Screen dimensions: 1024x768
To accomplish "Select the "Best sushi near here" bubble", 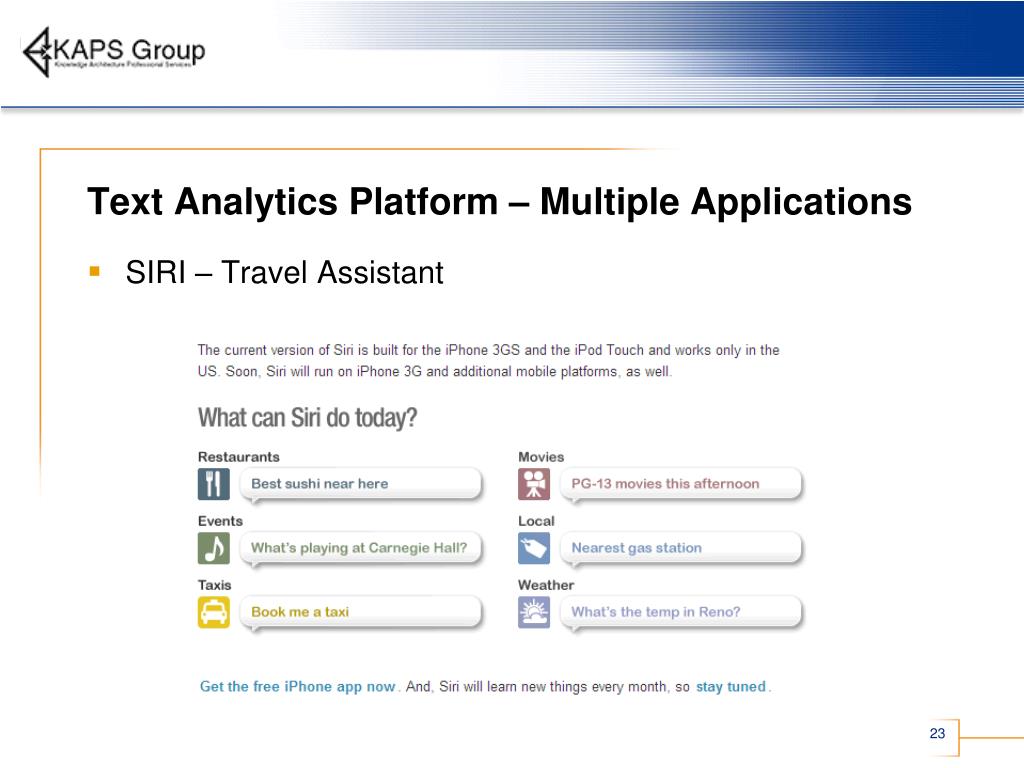I will tap(360, 484).
